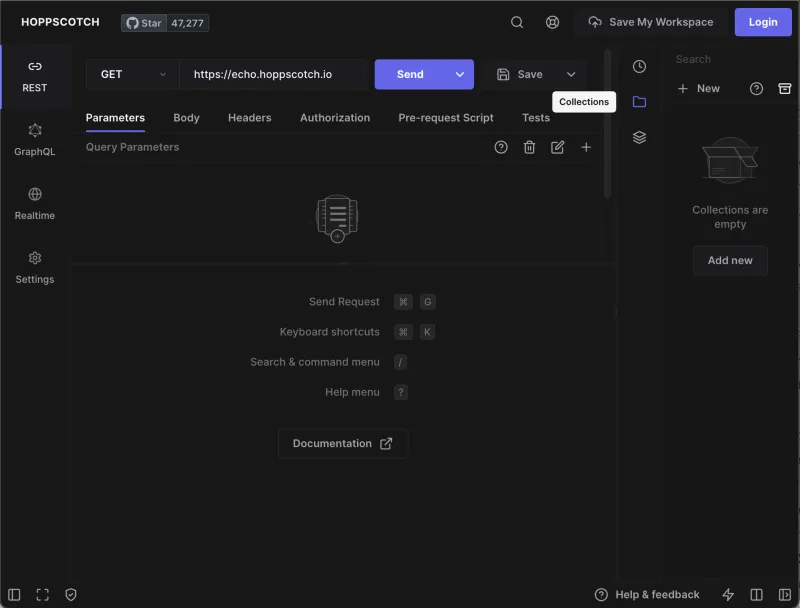Open bulk edit mode for parameters
This screenshot has height=608, width=800.
coord(557,147)
